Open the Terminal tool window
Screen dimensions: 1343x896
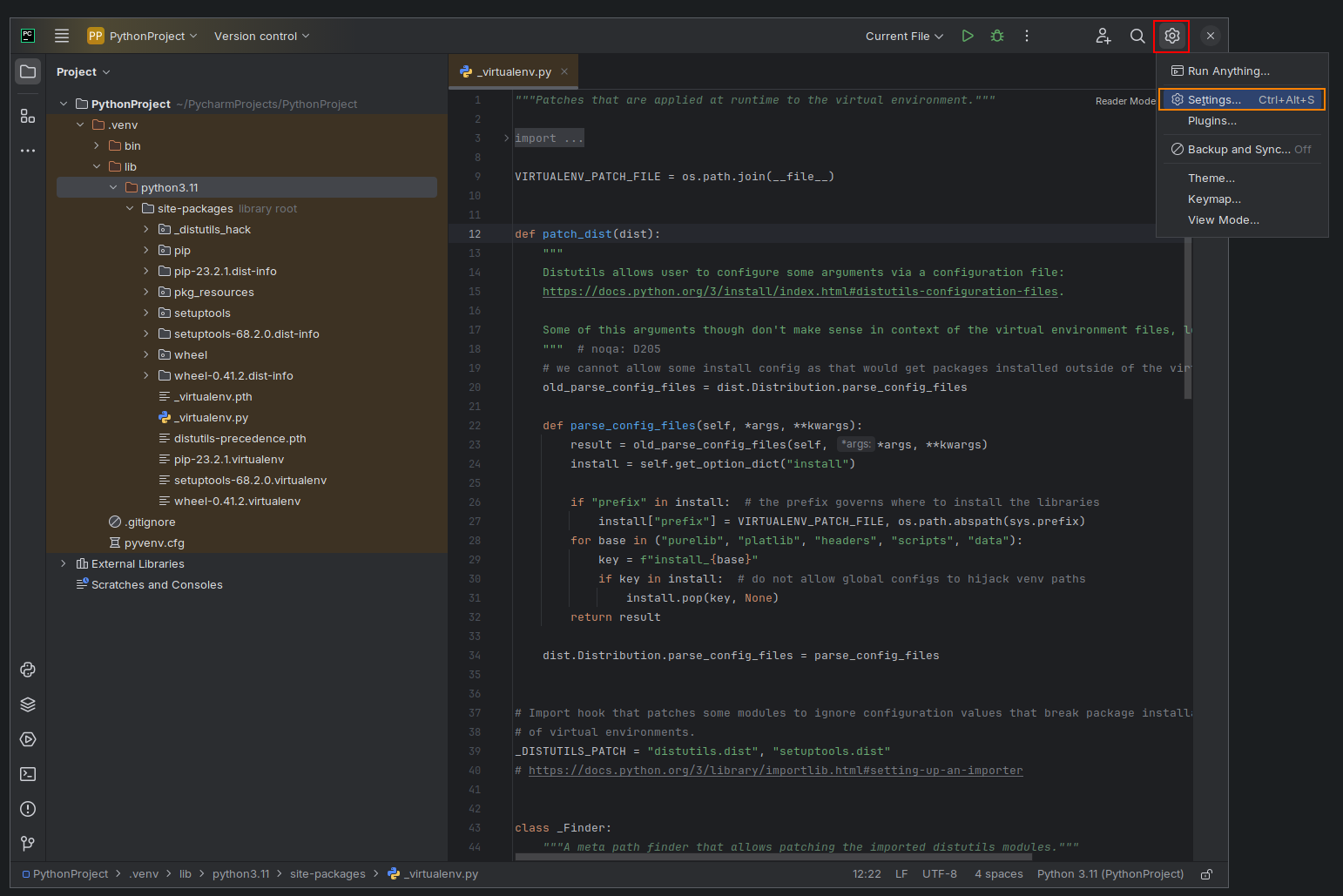coord(28,774)
